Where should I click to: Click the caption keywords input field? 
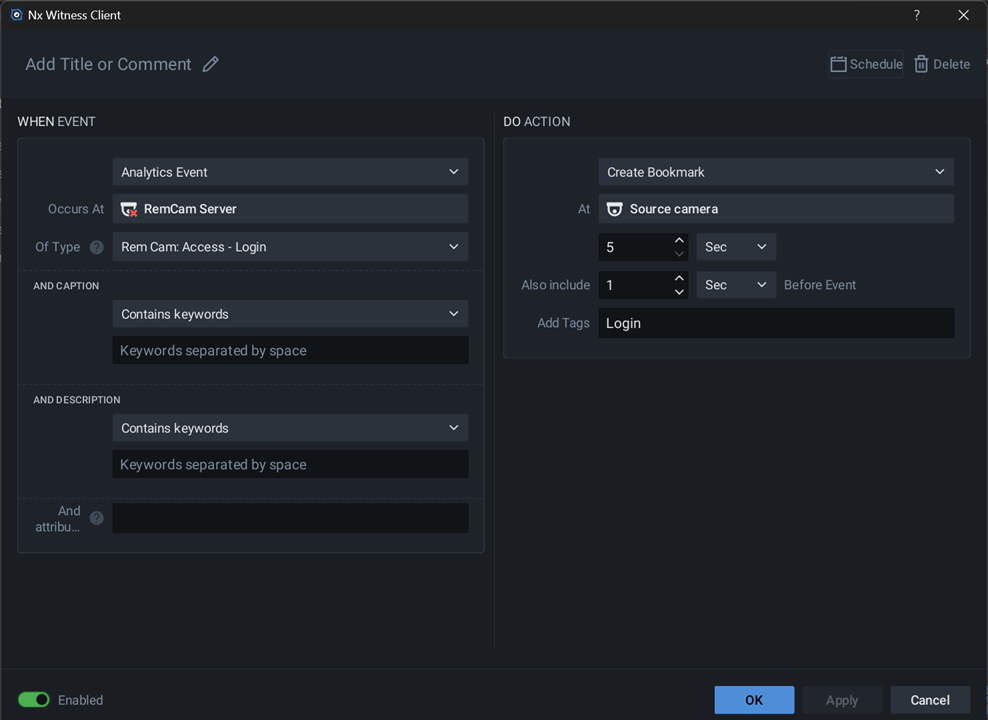pos(290,350)
